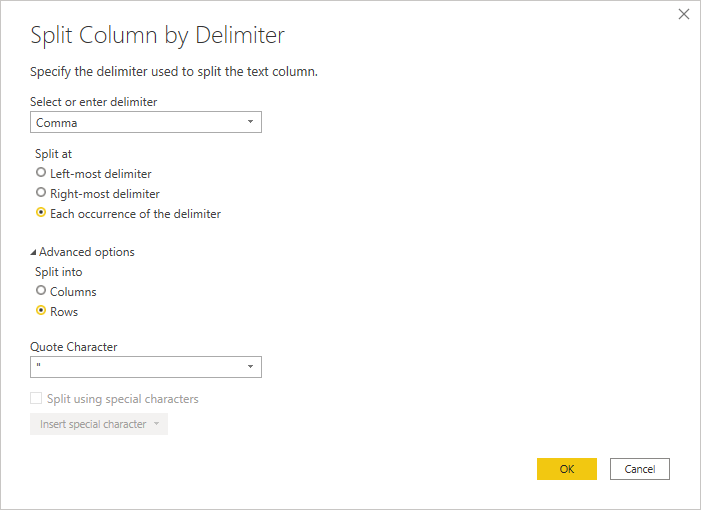Click the 'Specify the delimiter used' instruction text
Viewport: 702px width, 510px height.
(x=174, y=72)
